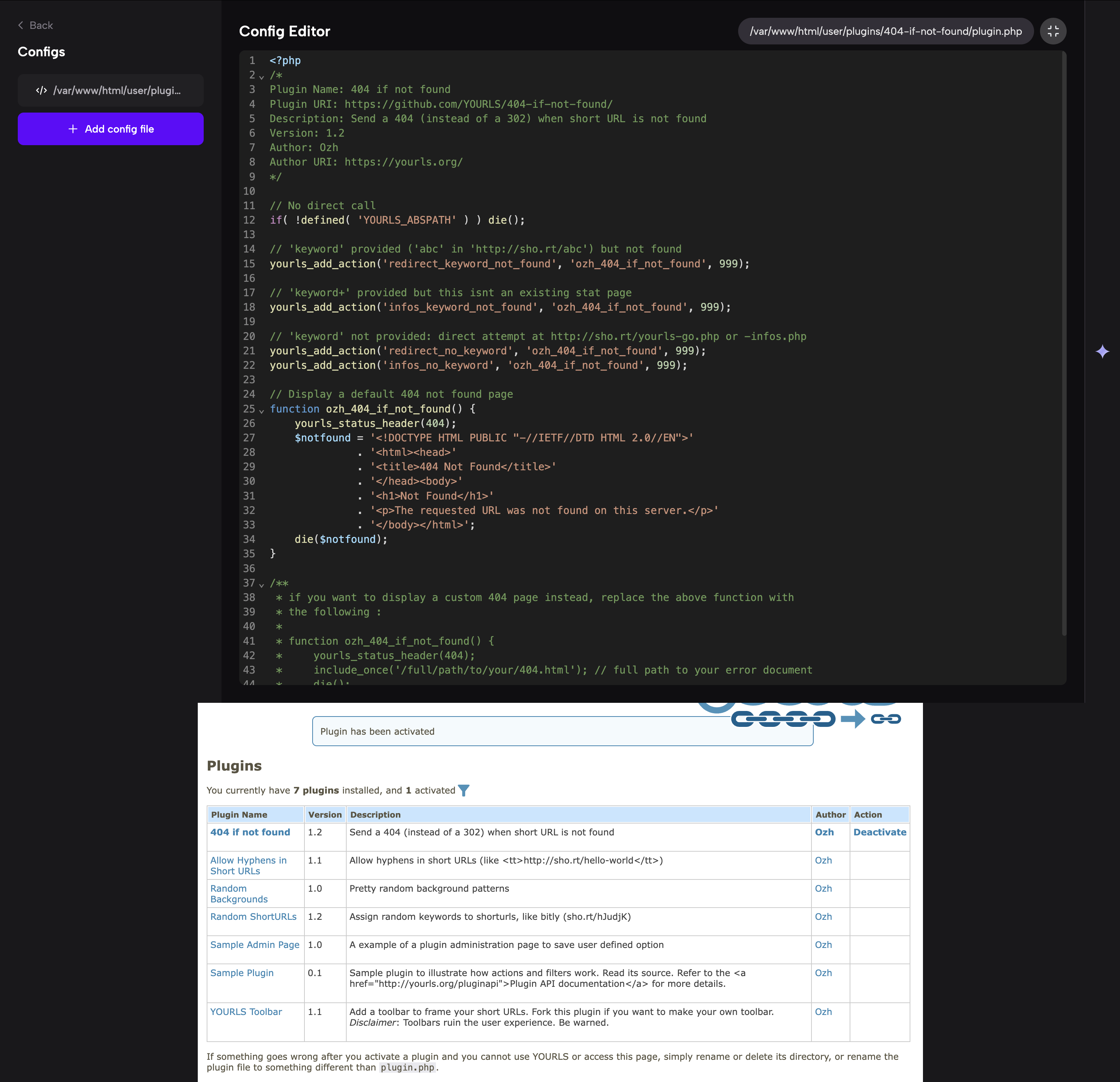The width and height of the screenshot is (1120, 1082).
Task: Click the code editor vertical scrollbar
Action: 1063,343
